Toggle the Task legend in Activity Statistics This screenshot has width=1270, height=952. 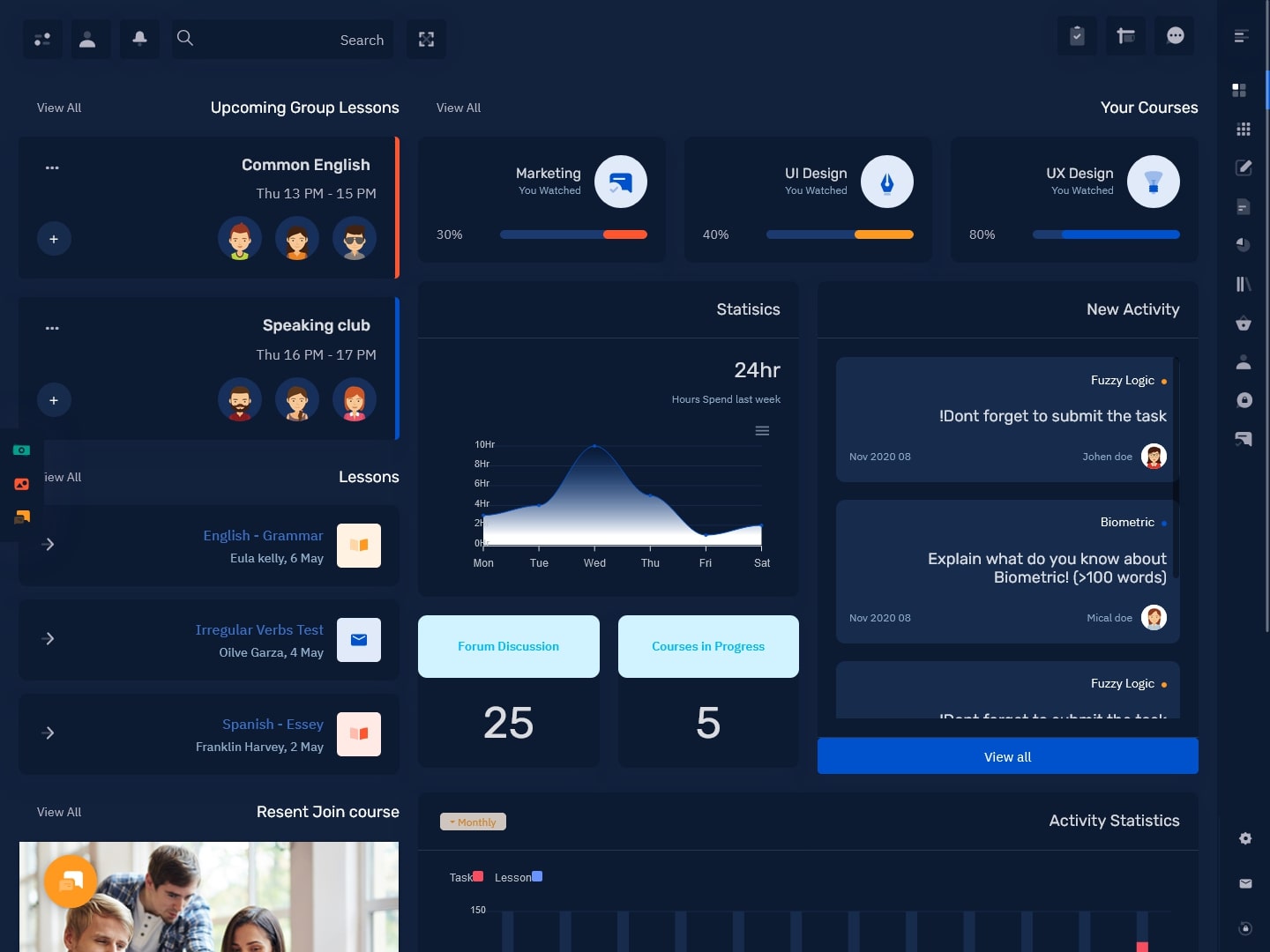467,877
